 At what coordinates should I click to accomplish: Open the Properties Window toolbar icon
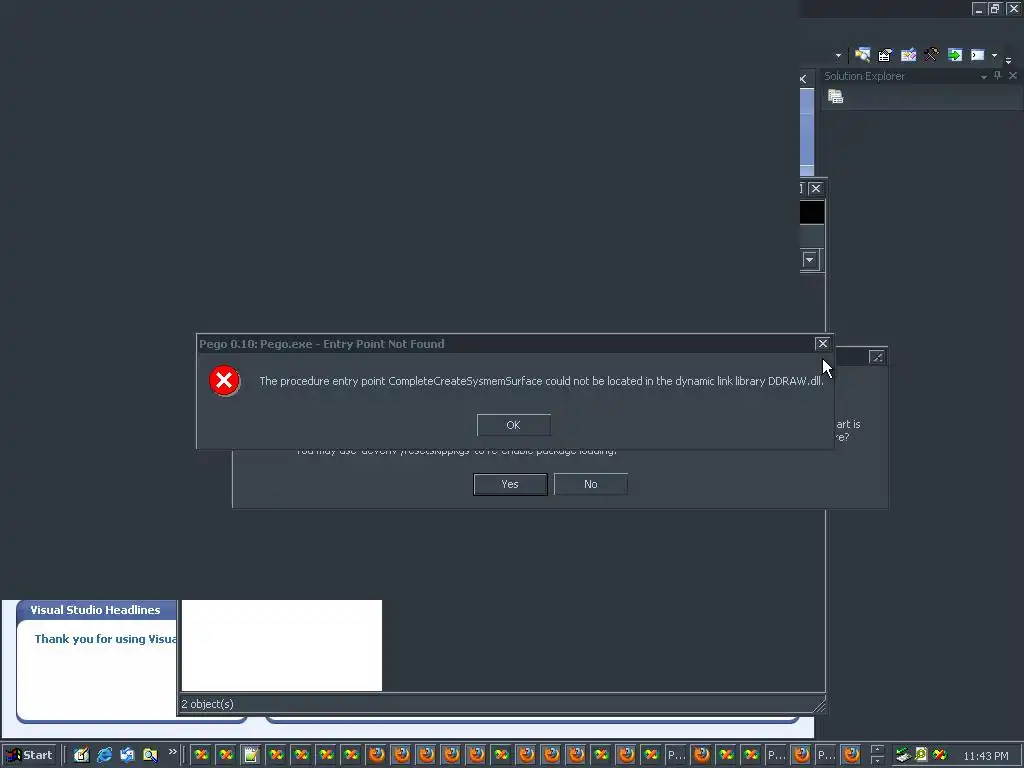pyautogui.click(x=885, y=55)
